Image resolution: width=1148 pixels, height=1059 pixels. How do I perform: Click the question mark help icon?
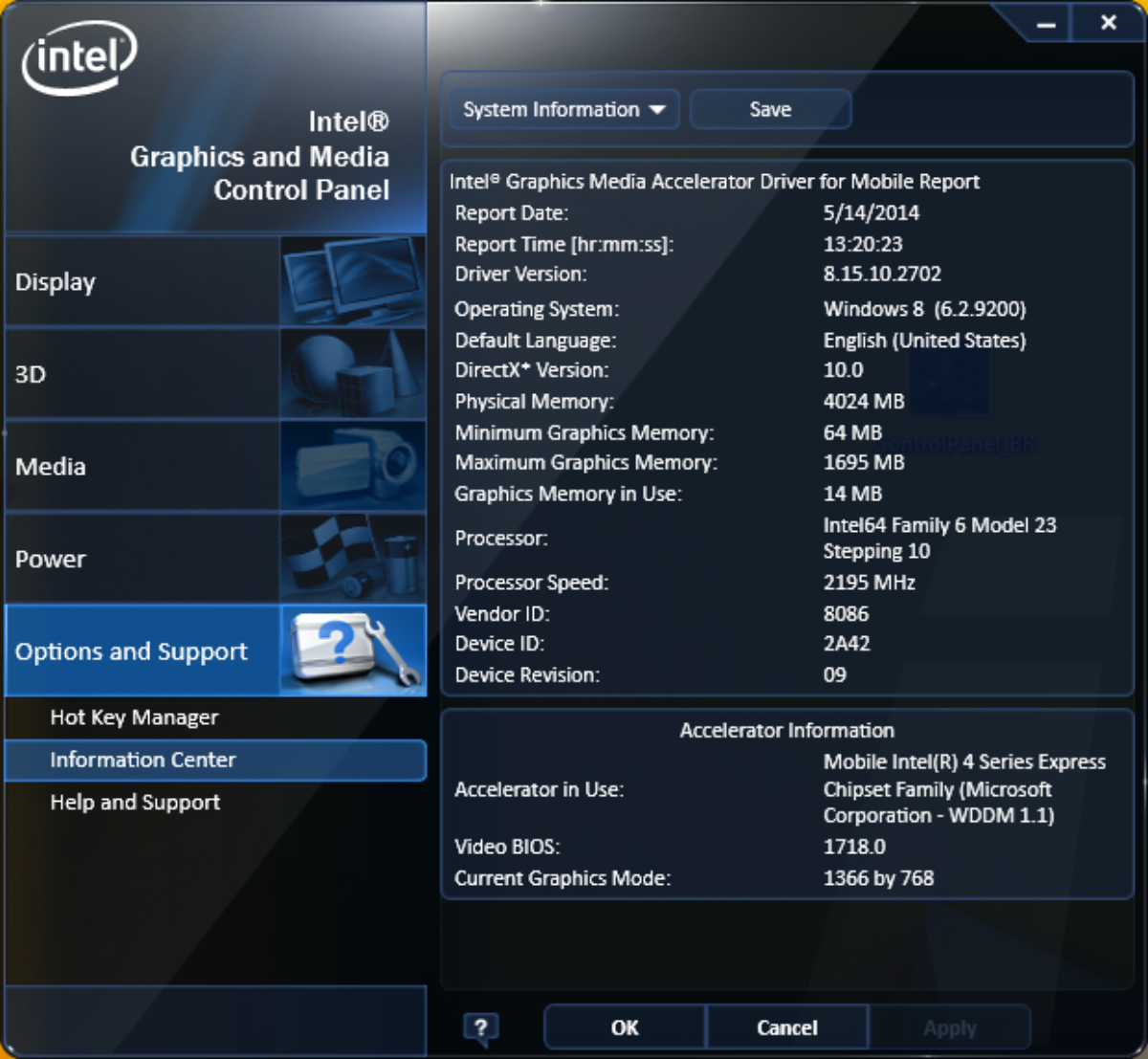(x=480, y=1028)
